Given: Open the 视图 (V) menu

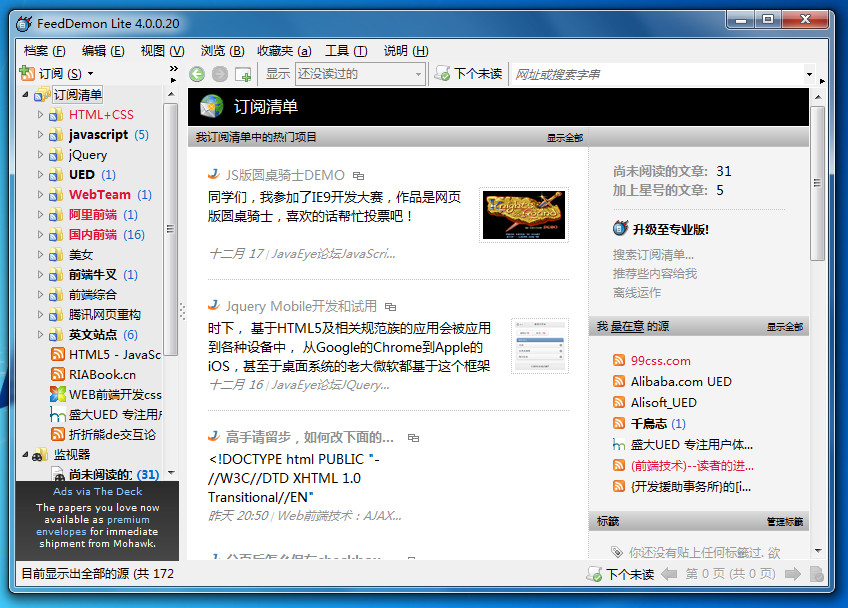Looking at the screenshot, I should [162, 51].
